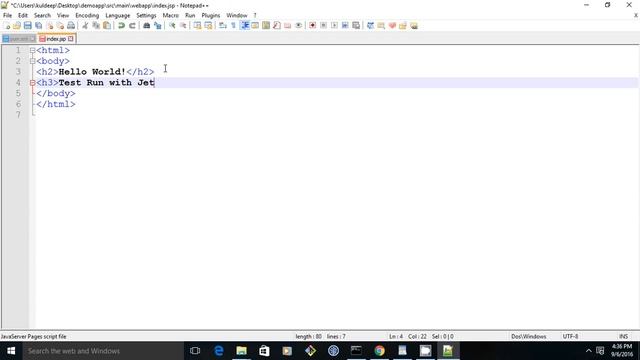
Task: Show hidden system tray icons chevron
Action: pos(589,351)
